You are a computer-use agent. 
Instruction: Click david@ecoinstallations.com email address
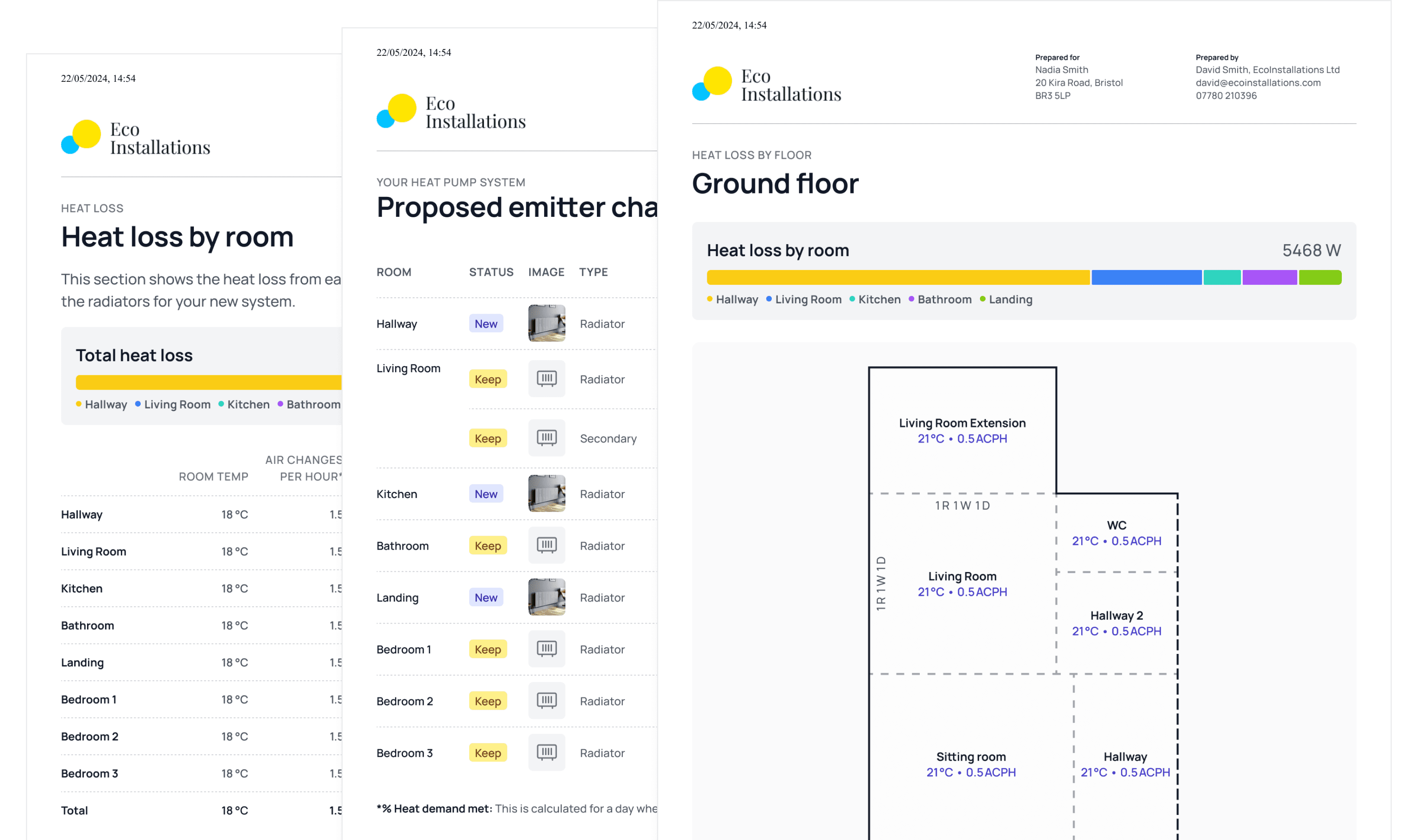[x=1258, y=83]
